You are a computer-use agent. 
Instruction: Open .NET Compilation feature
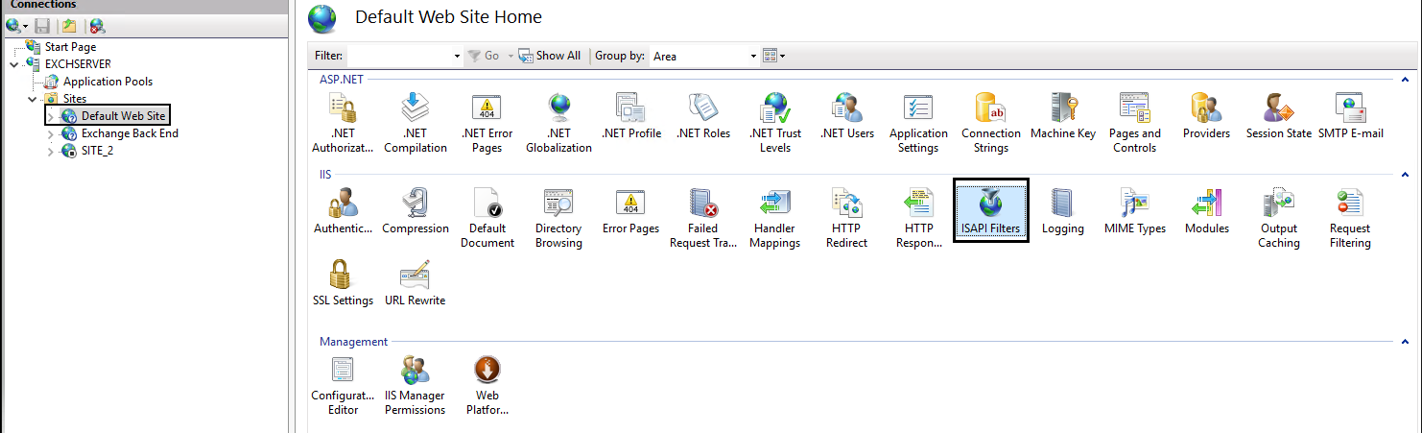point(415,123)
